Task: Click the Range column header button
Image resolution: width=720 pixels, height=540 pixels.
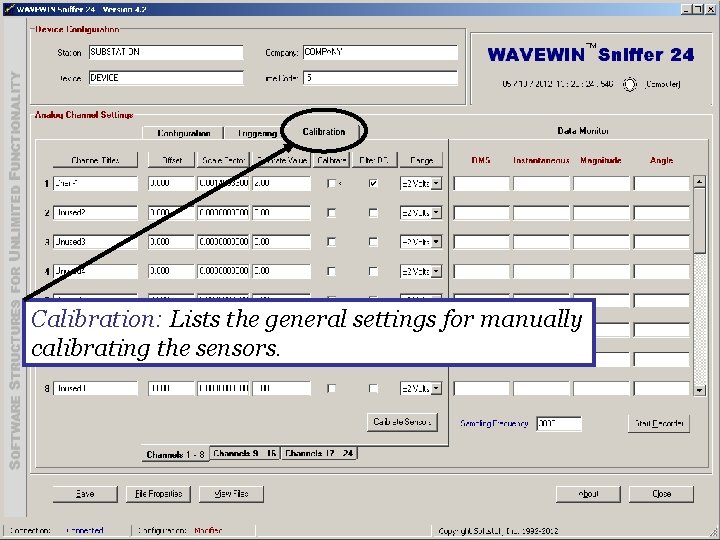Action: pos(421,160)
